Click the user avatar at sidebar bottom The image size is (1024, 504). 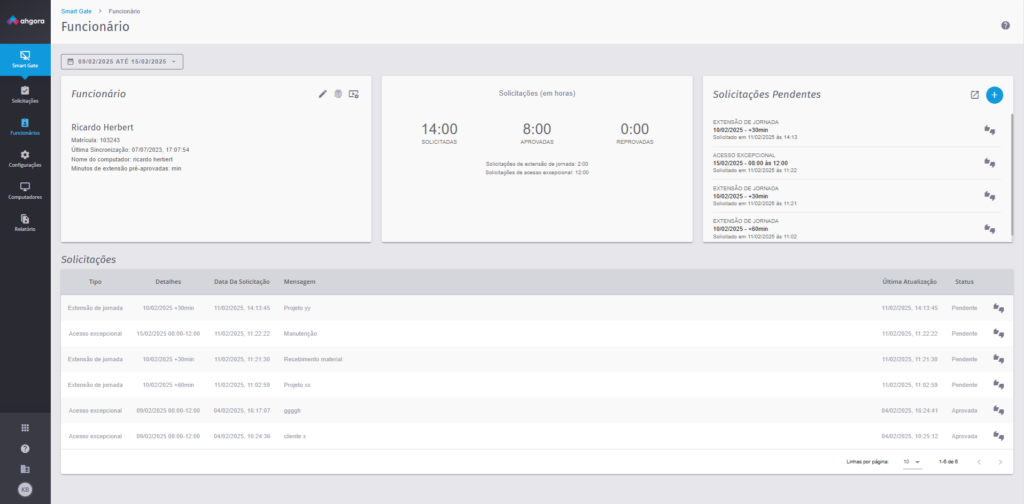pos(25,489)
